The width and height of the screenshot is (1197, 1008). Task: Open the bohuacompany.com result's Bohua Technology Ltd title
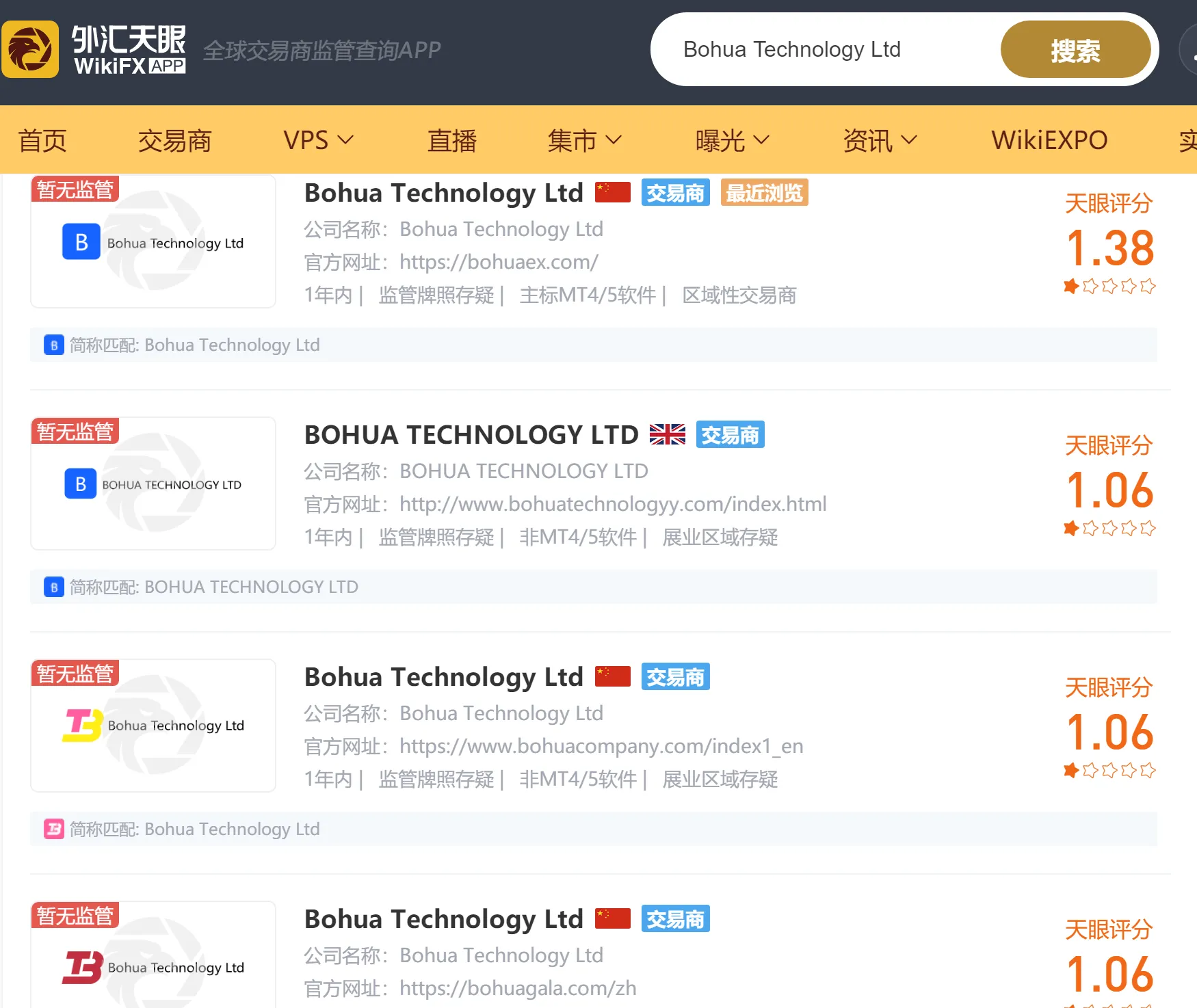point(443,677)
